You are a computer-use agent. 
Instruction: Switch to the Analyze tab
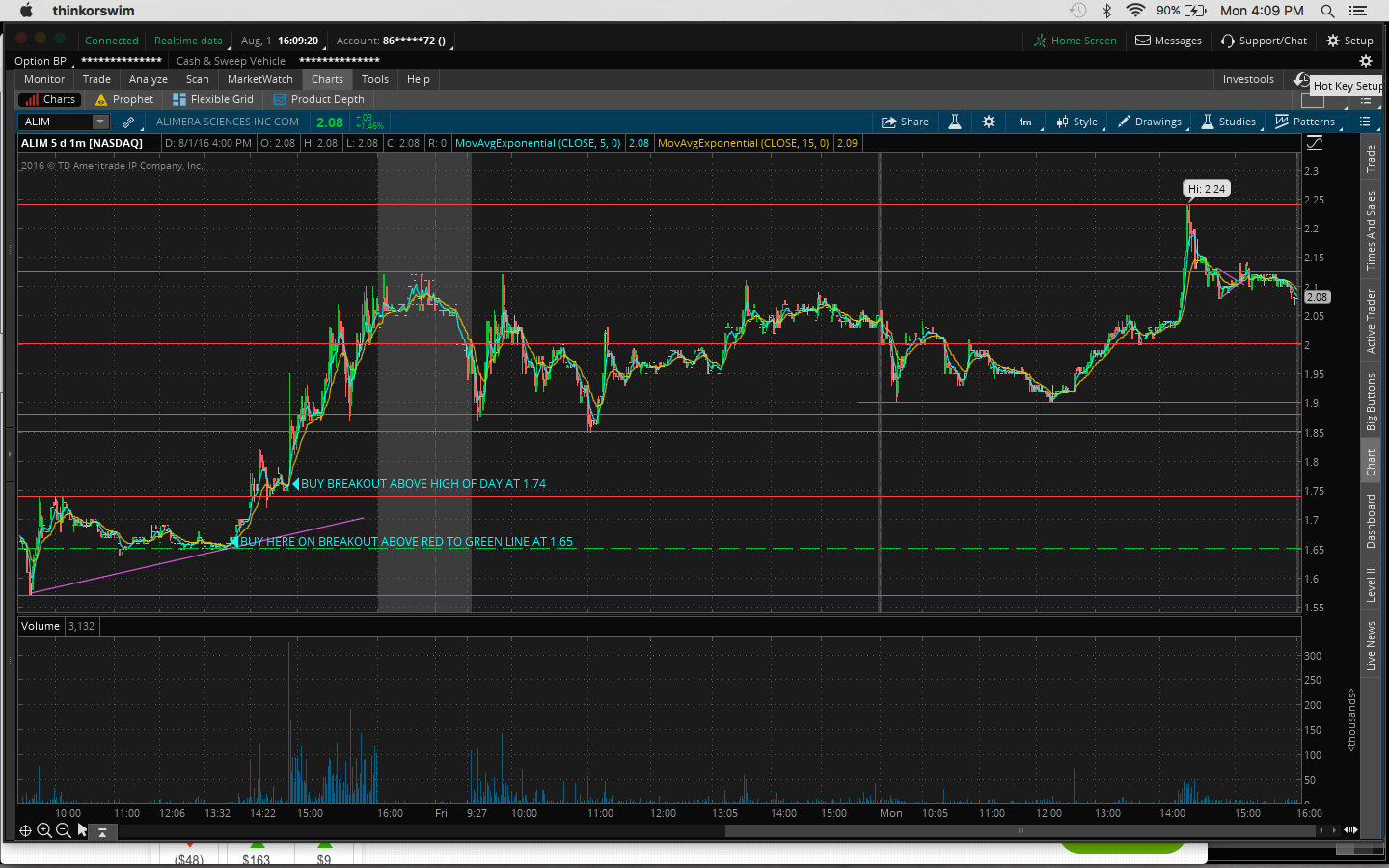(149, 79)
